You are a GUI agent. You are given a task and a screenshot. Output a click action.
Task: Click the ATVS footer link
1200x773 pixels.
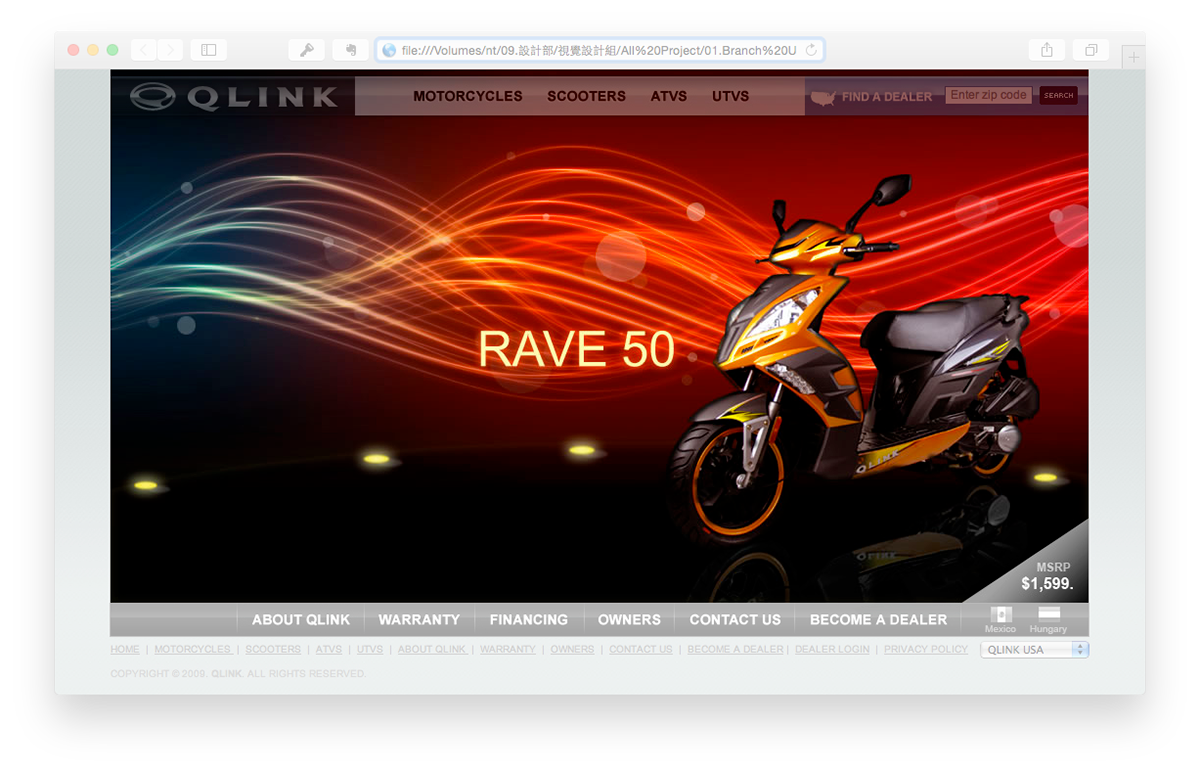click(329, 649)
